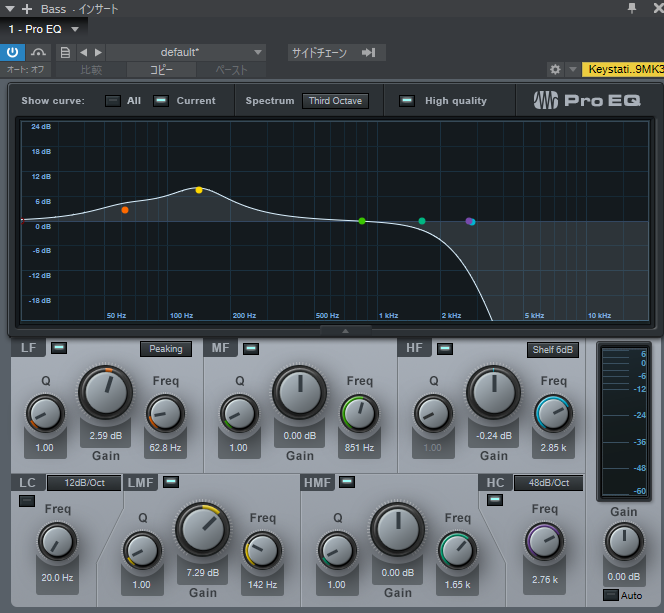664x613 pixels.
Task: Click the HF frequency value 2.85 k
Action: pyautogui.click(x=553, y=448)
